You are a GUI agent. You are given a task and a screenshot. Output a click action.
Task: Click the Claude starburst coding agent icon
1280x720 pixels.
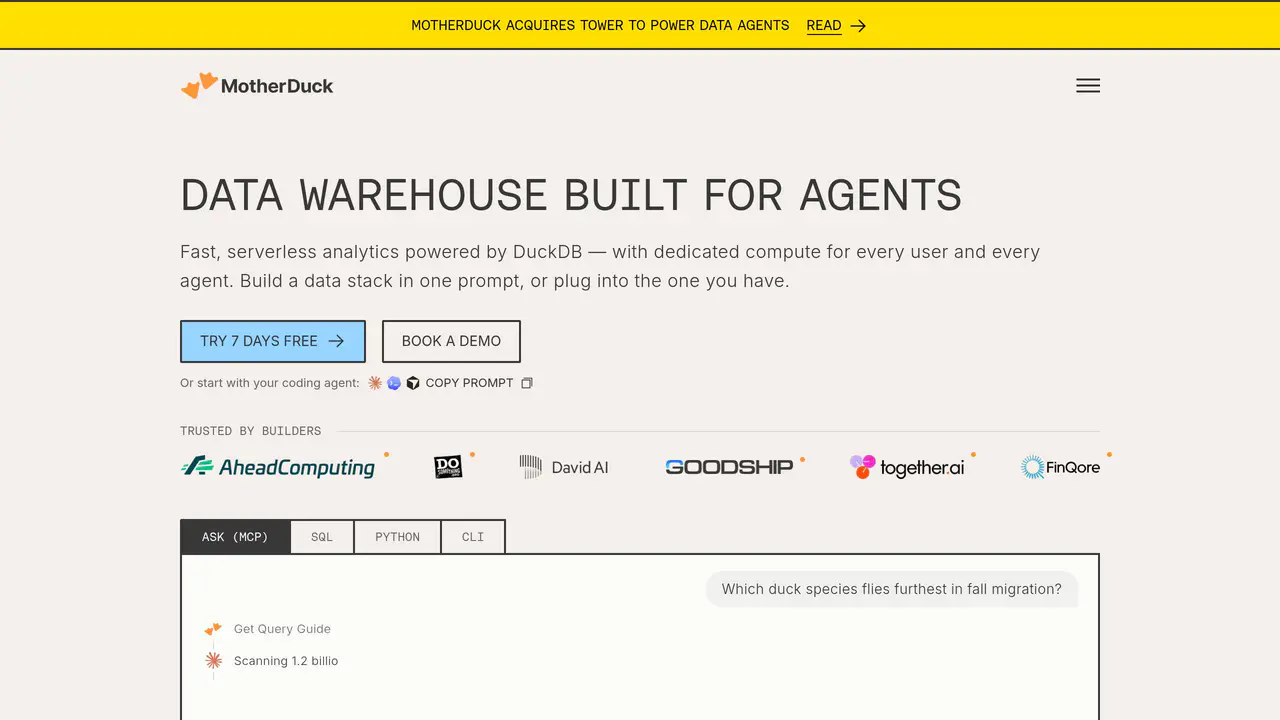[x=375, y=383]
